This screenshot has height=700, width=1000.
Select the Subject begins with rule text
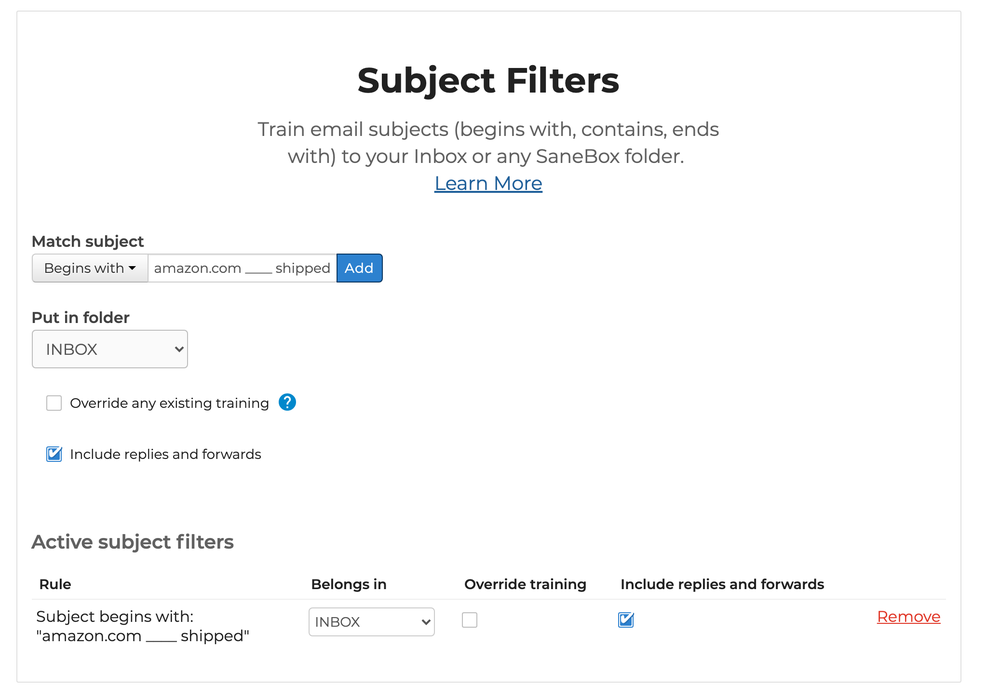click(x=143, y=626)
